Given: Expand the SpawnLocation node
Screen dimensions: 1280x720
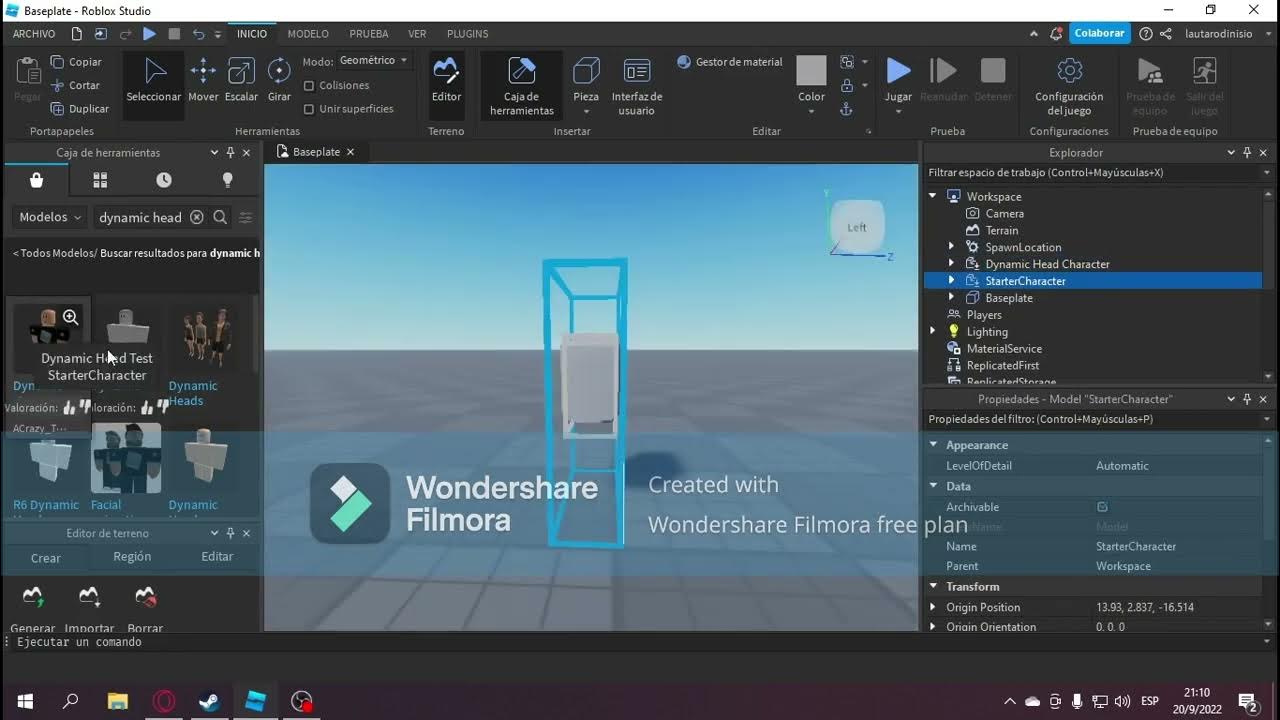Looking at the screenshot, I should point(951,247).
